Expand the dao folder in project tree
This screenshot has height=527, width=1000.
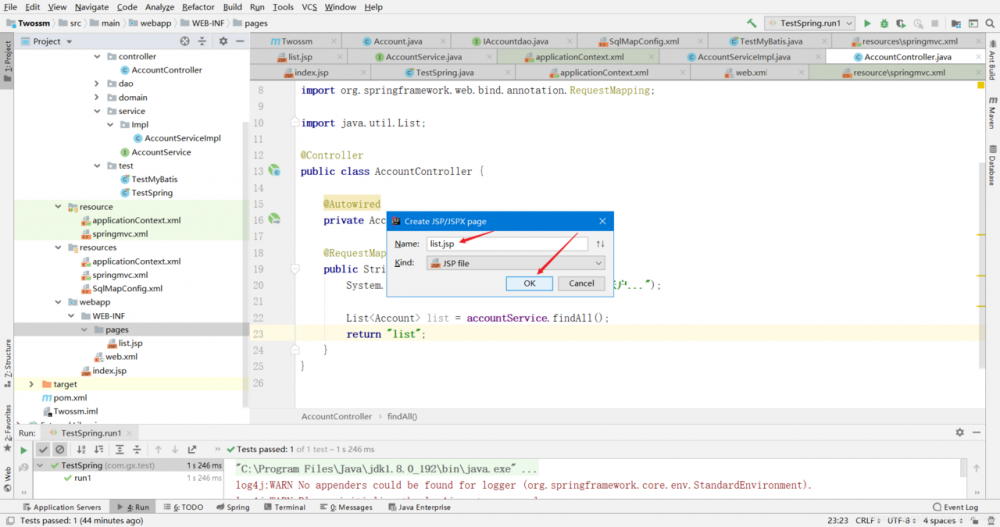[x=98, y=84]
